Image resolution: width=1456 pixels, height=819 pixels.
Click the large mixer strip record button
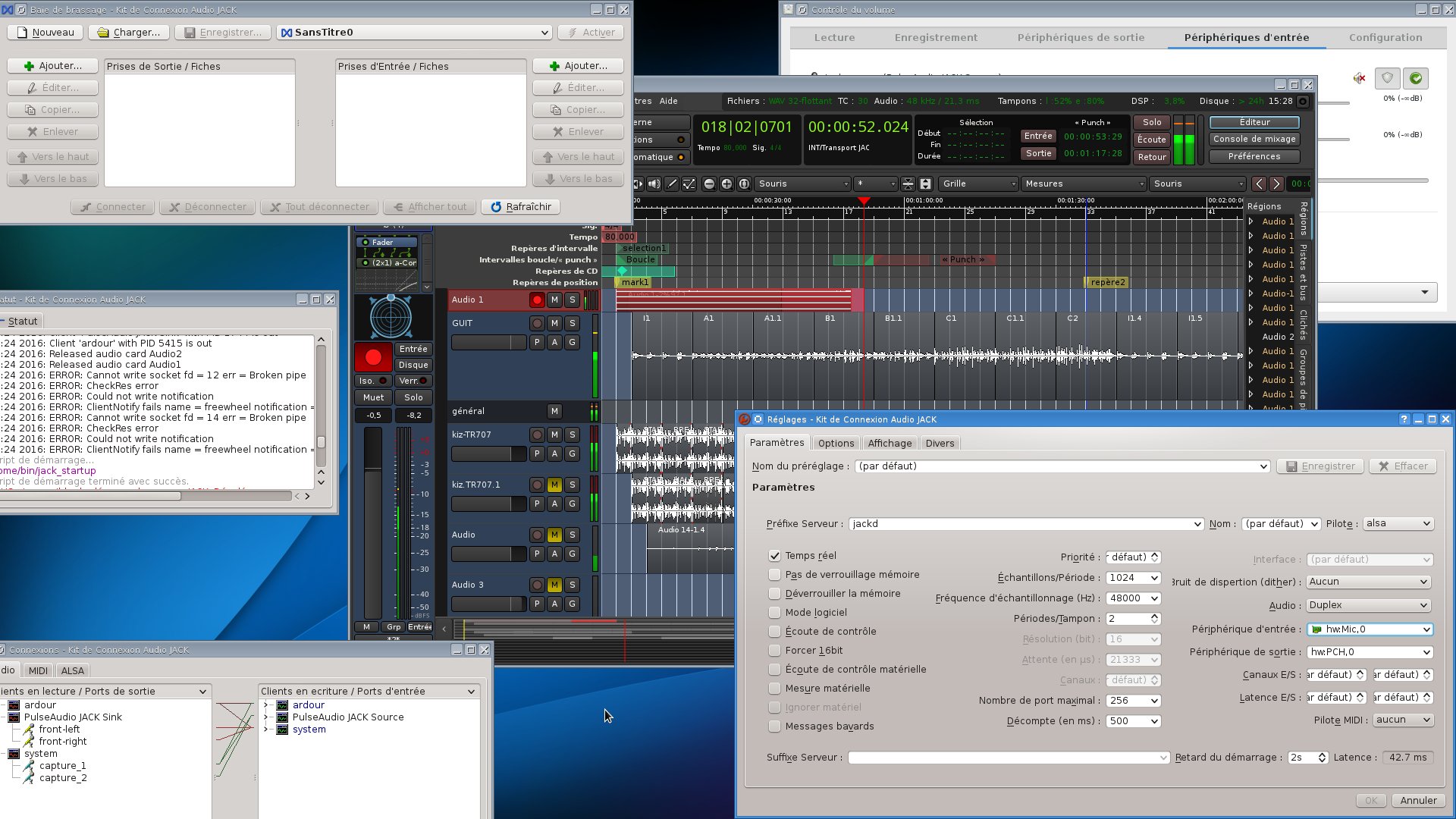tap(373, 357)
